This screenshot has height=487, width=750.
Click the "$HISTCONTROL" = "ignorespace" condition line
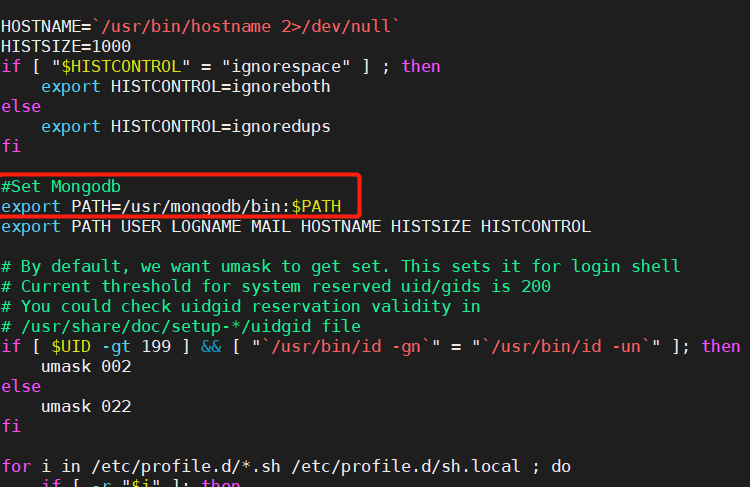221,66
